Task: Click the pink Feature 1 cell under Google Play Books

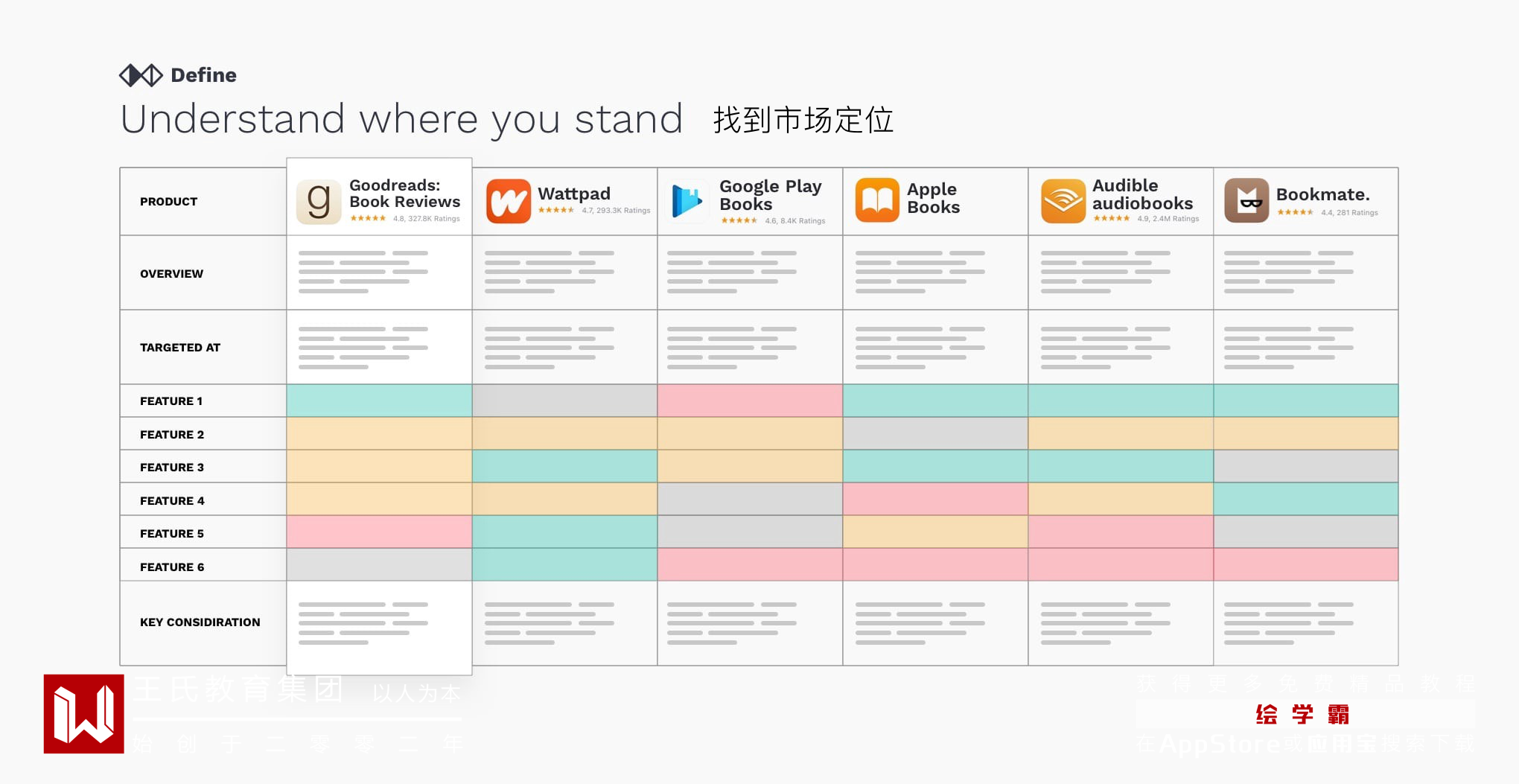Action: pos(750,401)
